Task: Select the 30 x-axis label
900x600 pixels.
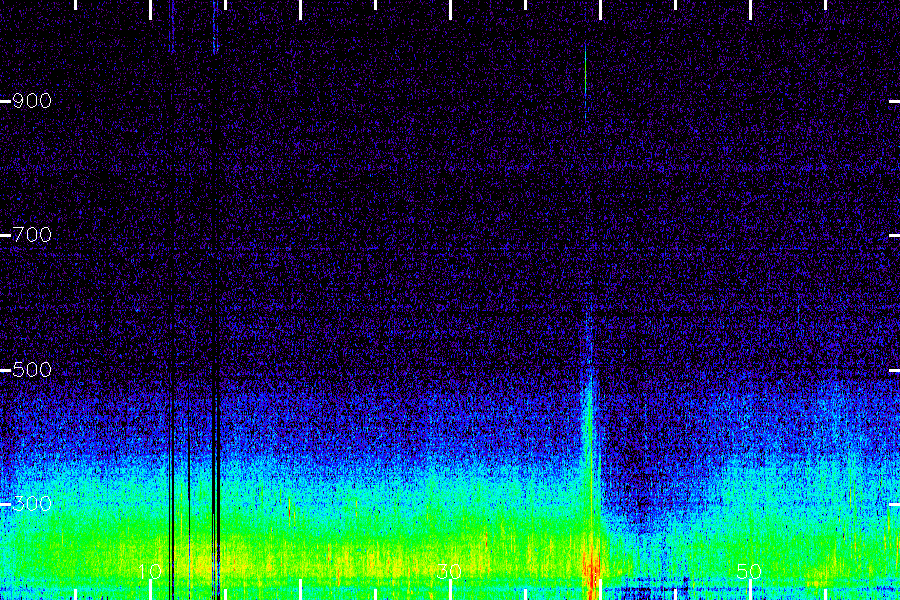Action: tap(449, 571)
